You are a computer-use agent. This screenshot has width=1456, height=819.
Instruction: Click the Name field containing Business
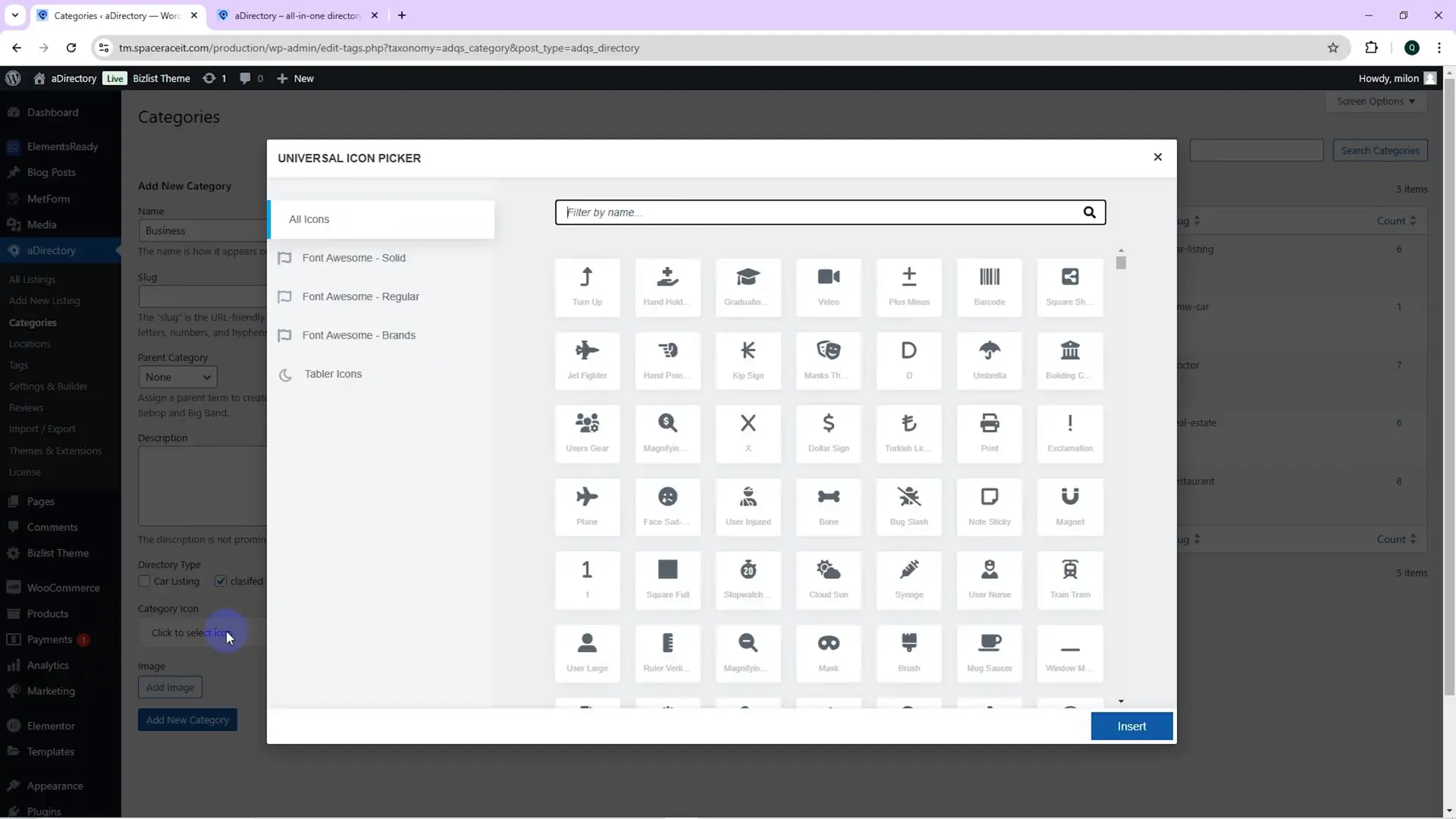[202, 231]
